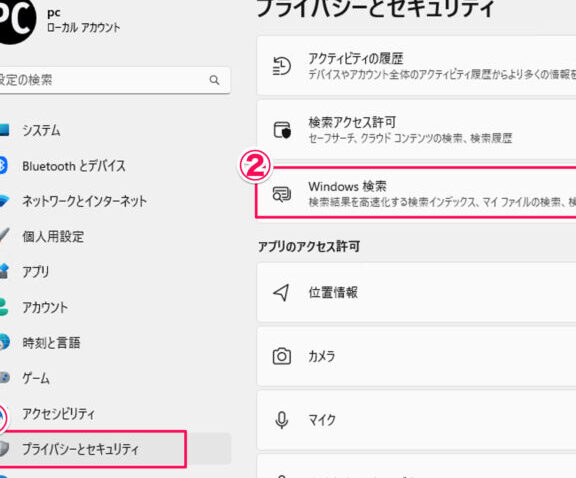Screen dimensions: 576x478
Task: Click the アプリ sidebar icon
Action: click(x=4, y=271)
